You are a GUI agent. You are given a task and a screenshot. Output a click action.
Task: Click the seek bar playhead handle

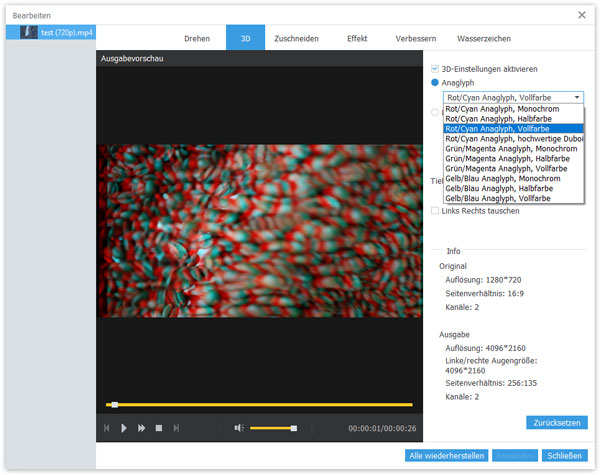tap(114, 405)
